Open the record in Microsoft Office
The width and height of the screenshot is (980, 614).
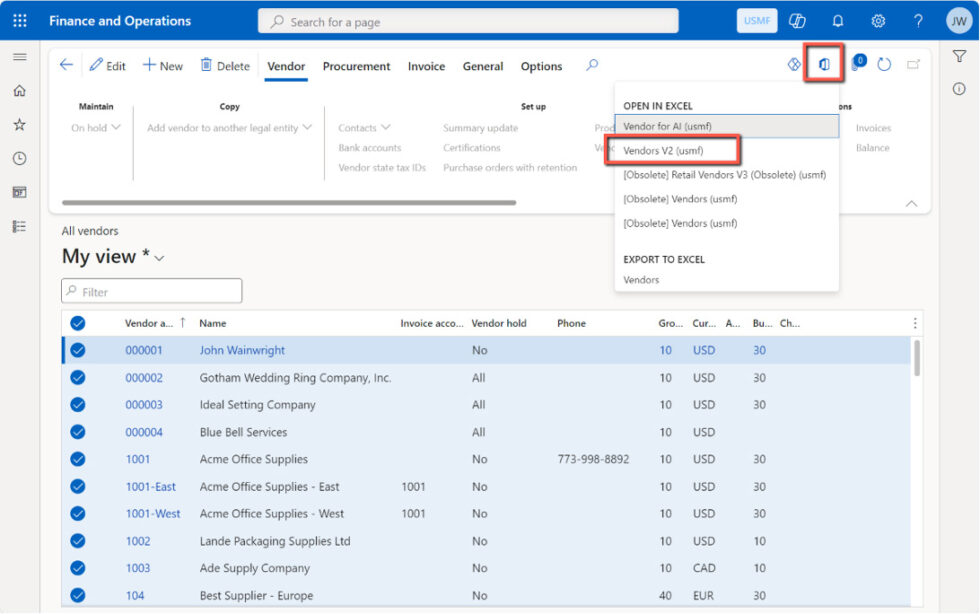click(822, 64)
